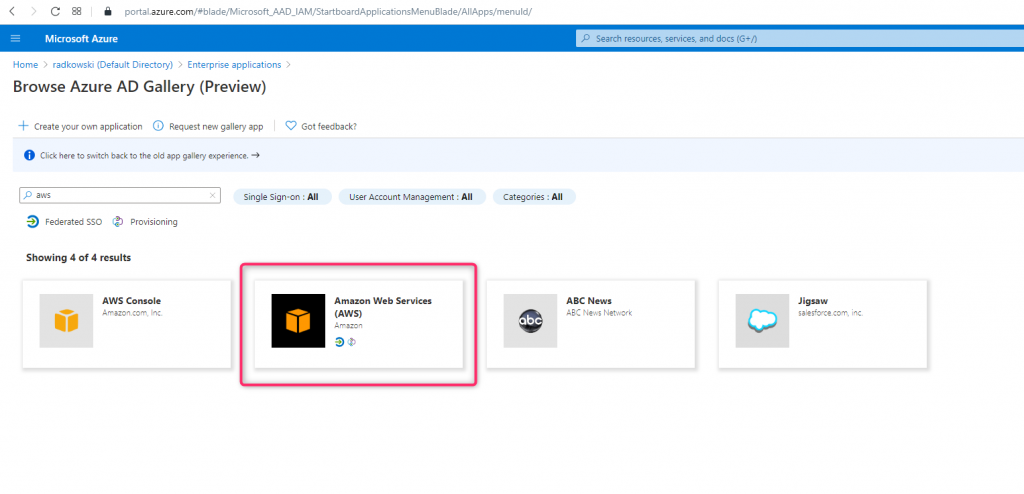Click the heart icon beside Got feedback

[291, 126]
